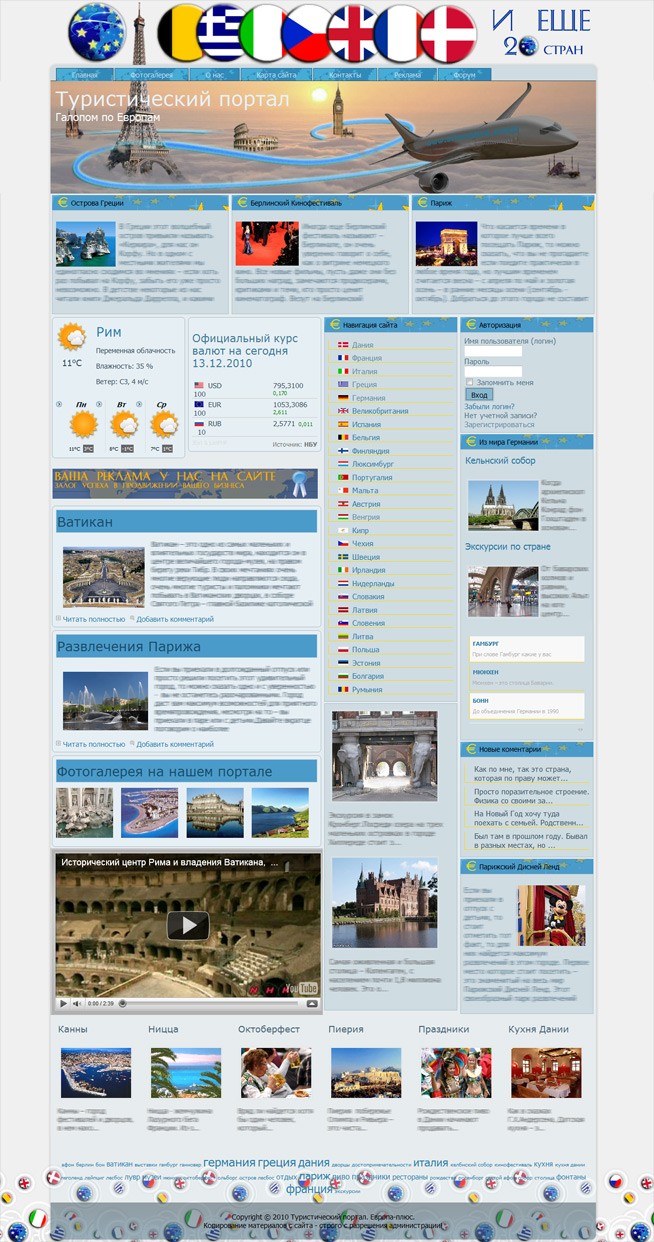Open the Форум menu tab
Screen dimensions: 654x1242
pos(464,75)
